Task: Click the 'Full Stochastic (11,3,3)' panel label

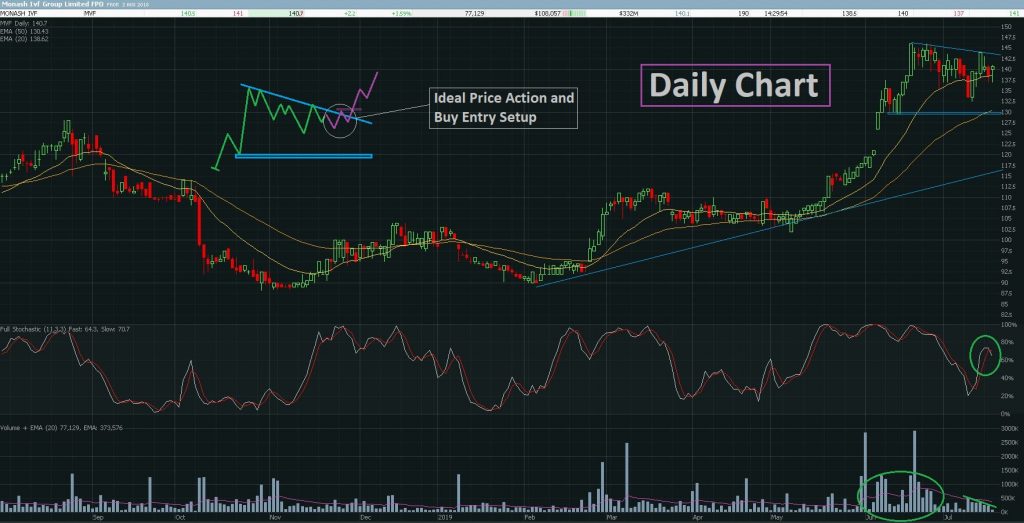Action: click(31, 330)
